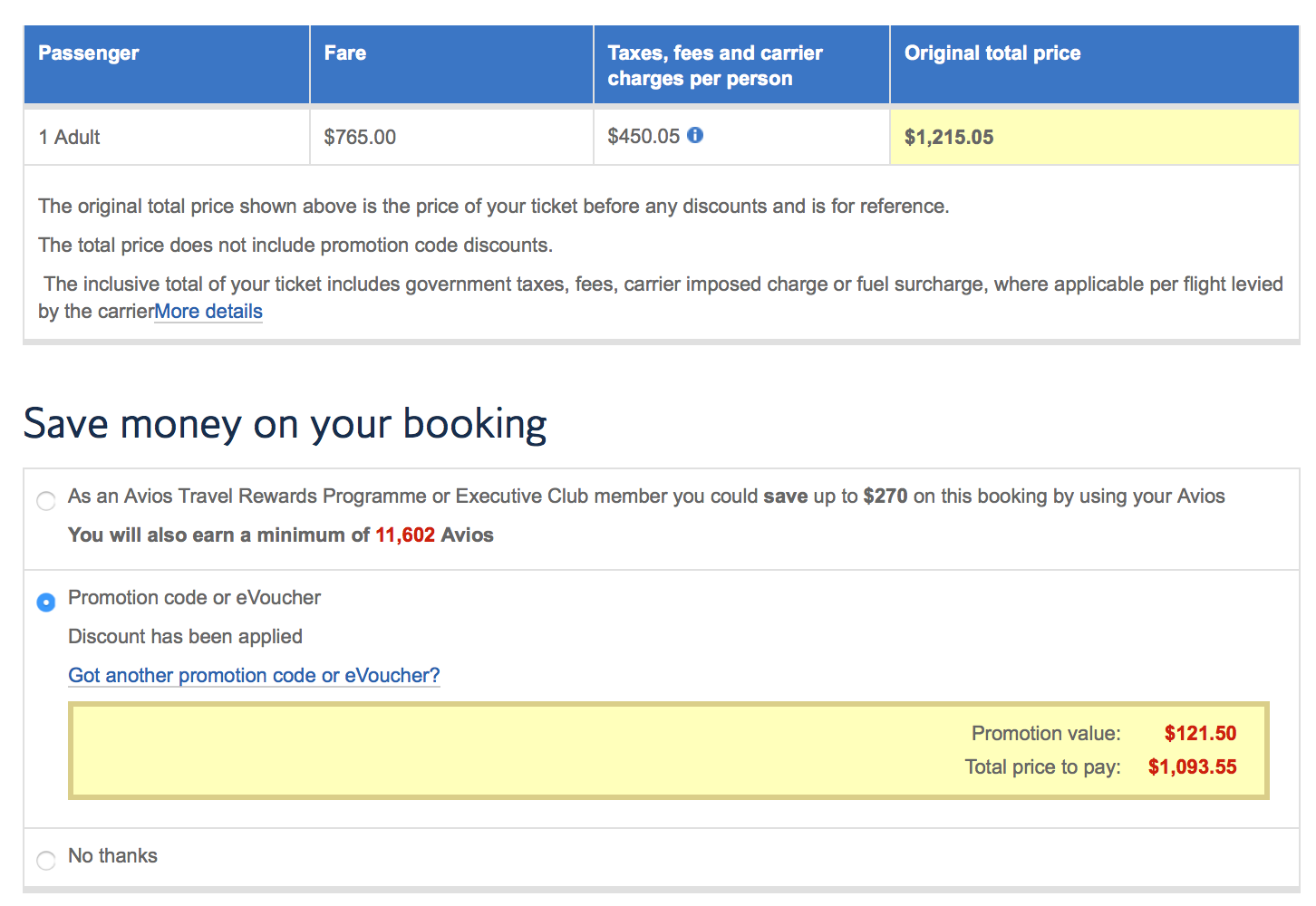The width and height of the screenshot is (1316, 906).
Task: Click the $1,093.55 total price to pay
Action: click(1192, 767)
